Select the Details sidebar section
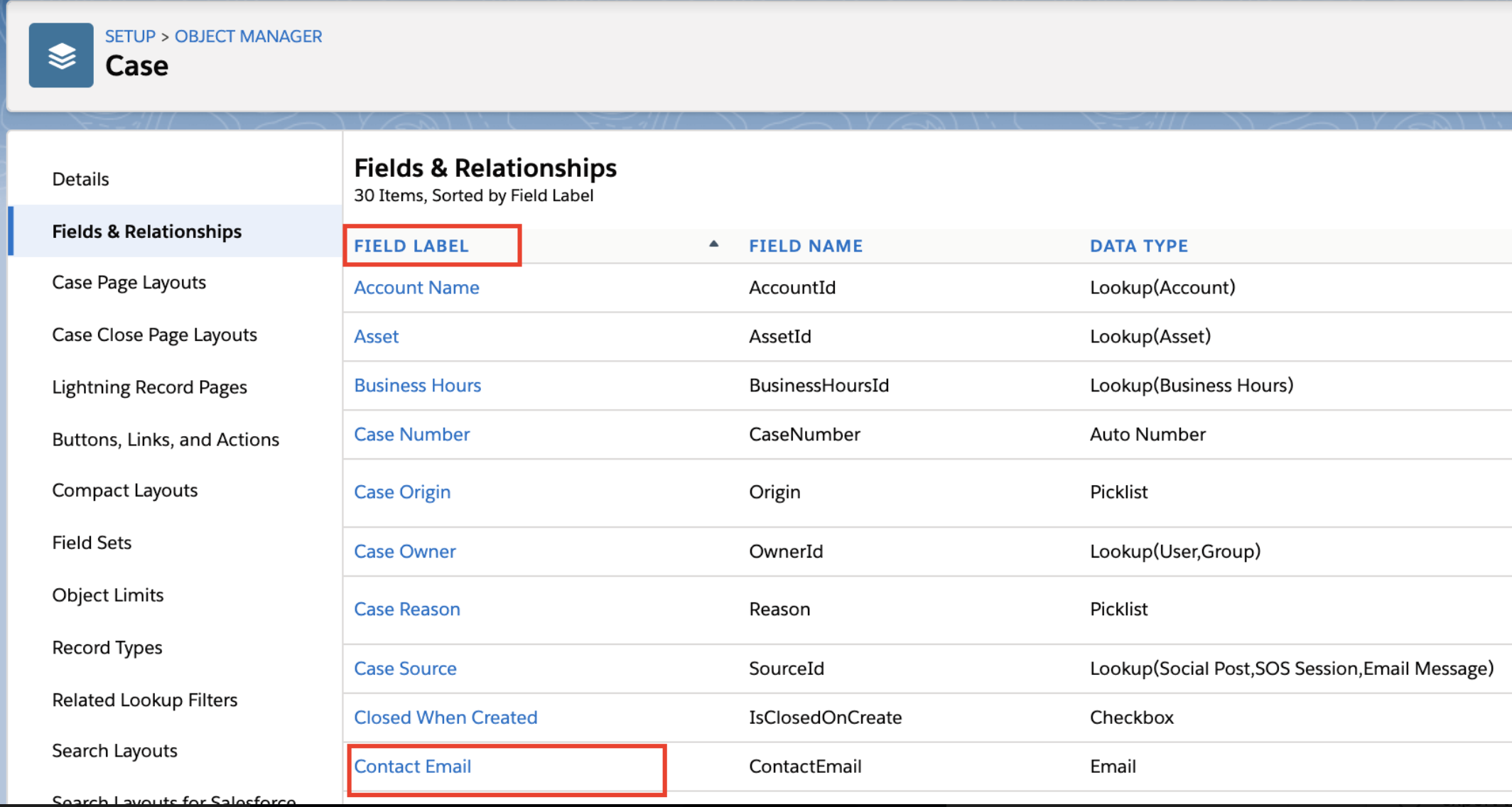The width and height of the screenshot is (1512, 807). point(80,178)
